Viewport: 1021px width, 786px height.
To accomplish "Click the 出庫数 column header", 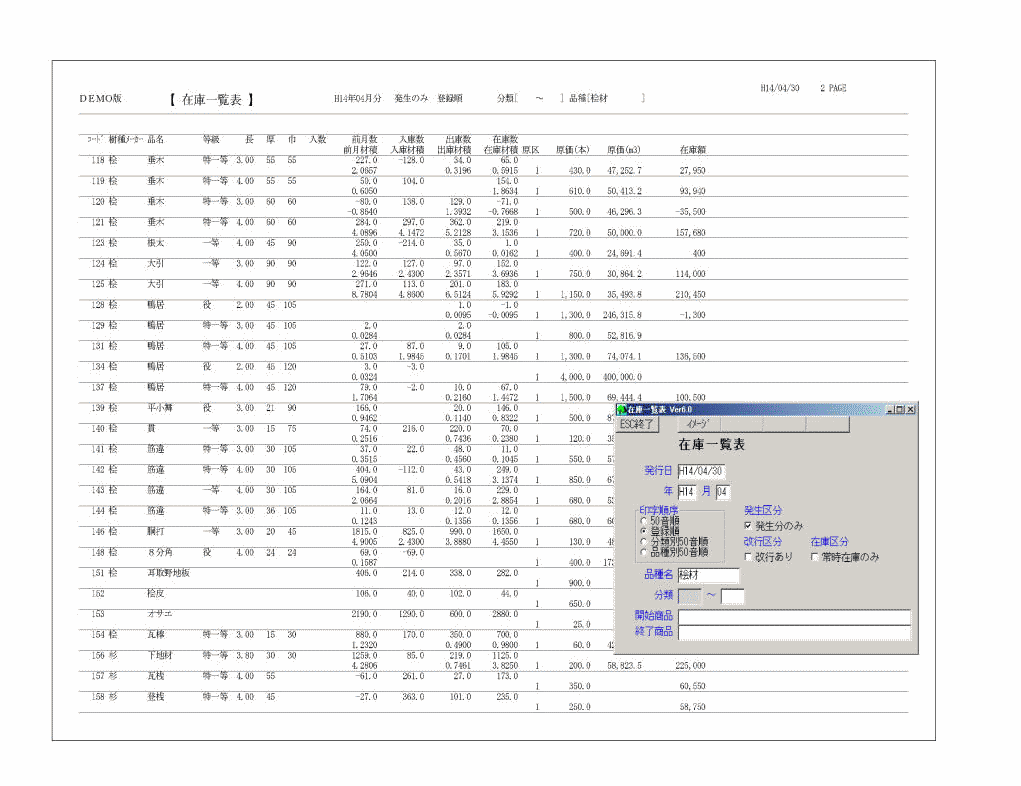I will click(x=458, y=139).
